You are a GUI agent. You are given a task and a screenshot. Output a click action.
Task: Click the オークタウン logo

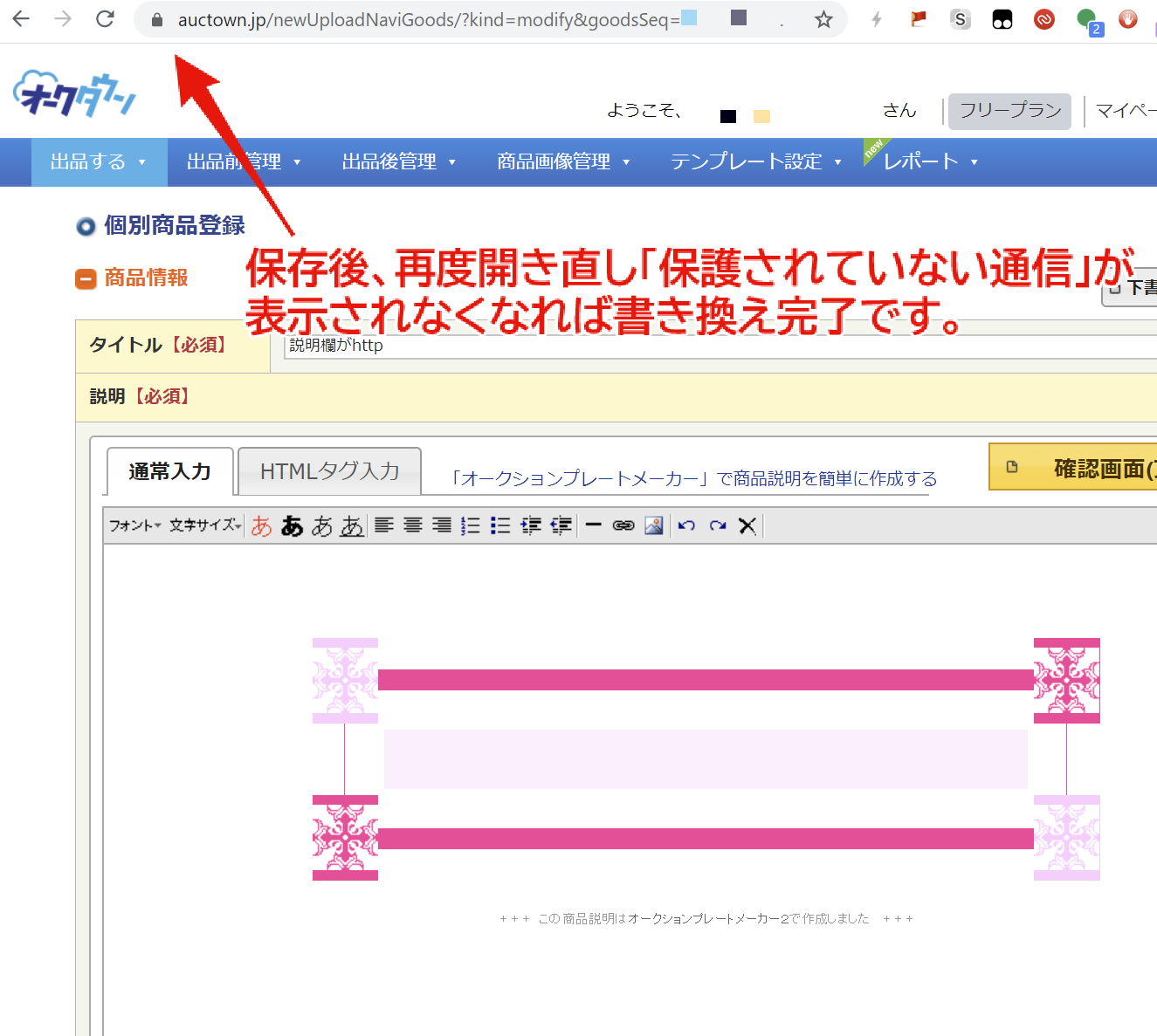tap(75, 93)
